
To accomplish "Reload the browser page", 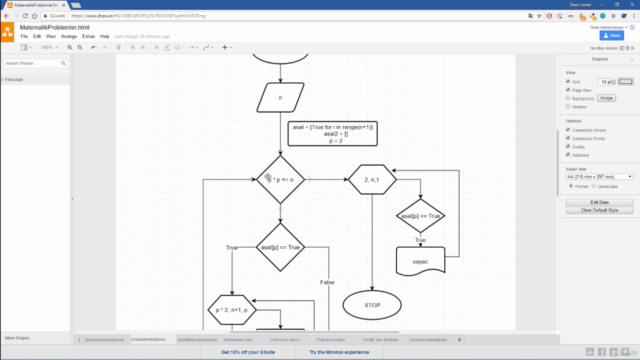I will pyautogui.click(x=25, y=16).
